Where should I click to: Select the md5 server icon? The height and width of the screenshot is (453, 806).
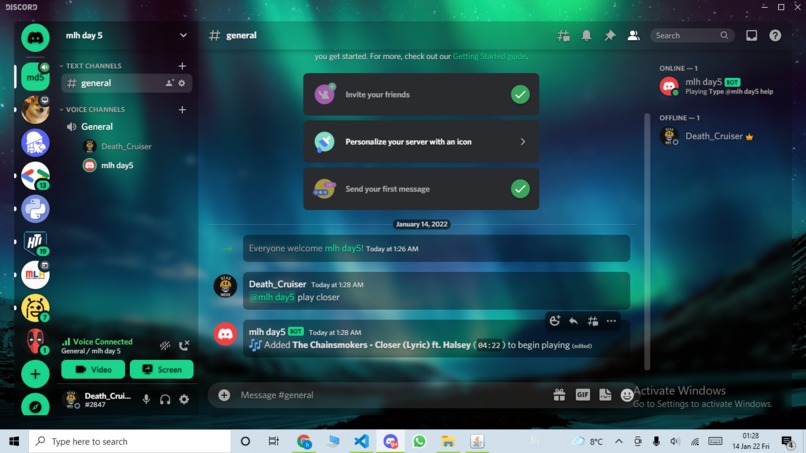35,77
